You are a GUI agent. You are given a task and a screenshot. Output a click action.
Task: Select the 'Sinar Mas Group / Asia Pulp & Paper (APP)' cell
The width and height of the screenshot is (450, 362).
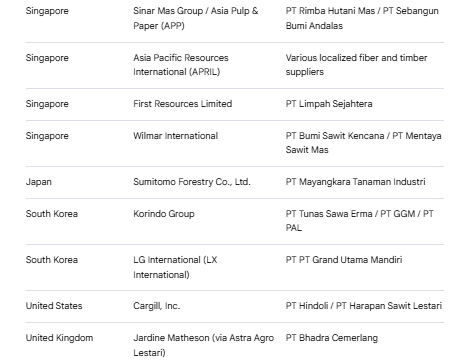(x=196, y=18)
